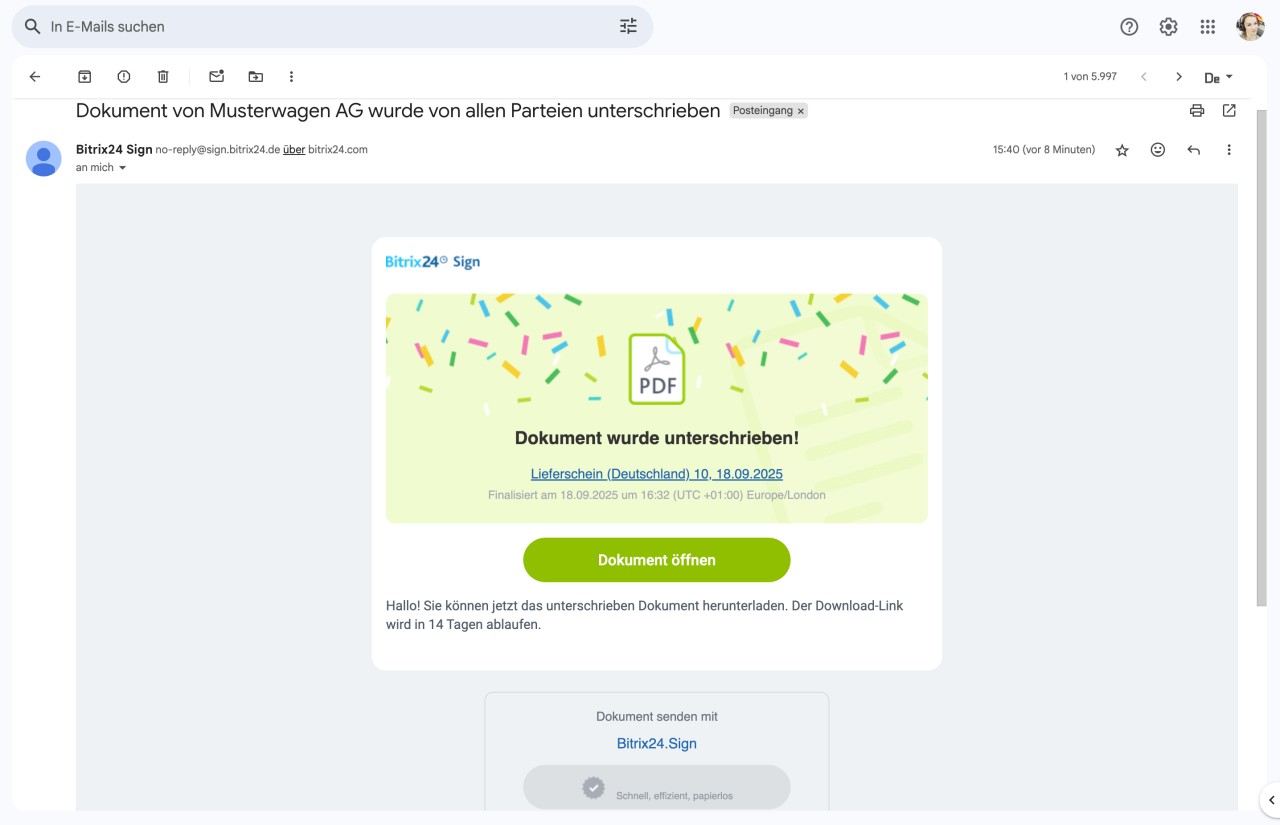Image resolution: width=1280 pixels, height=825 pixels.
Task: Expand recipient details next to 'an mich'
Action: [x=123, y=168]
